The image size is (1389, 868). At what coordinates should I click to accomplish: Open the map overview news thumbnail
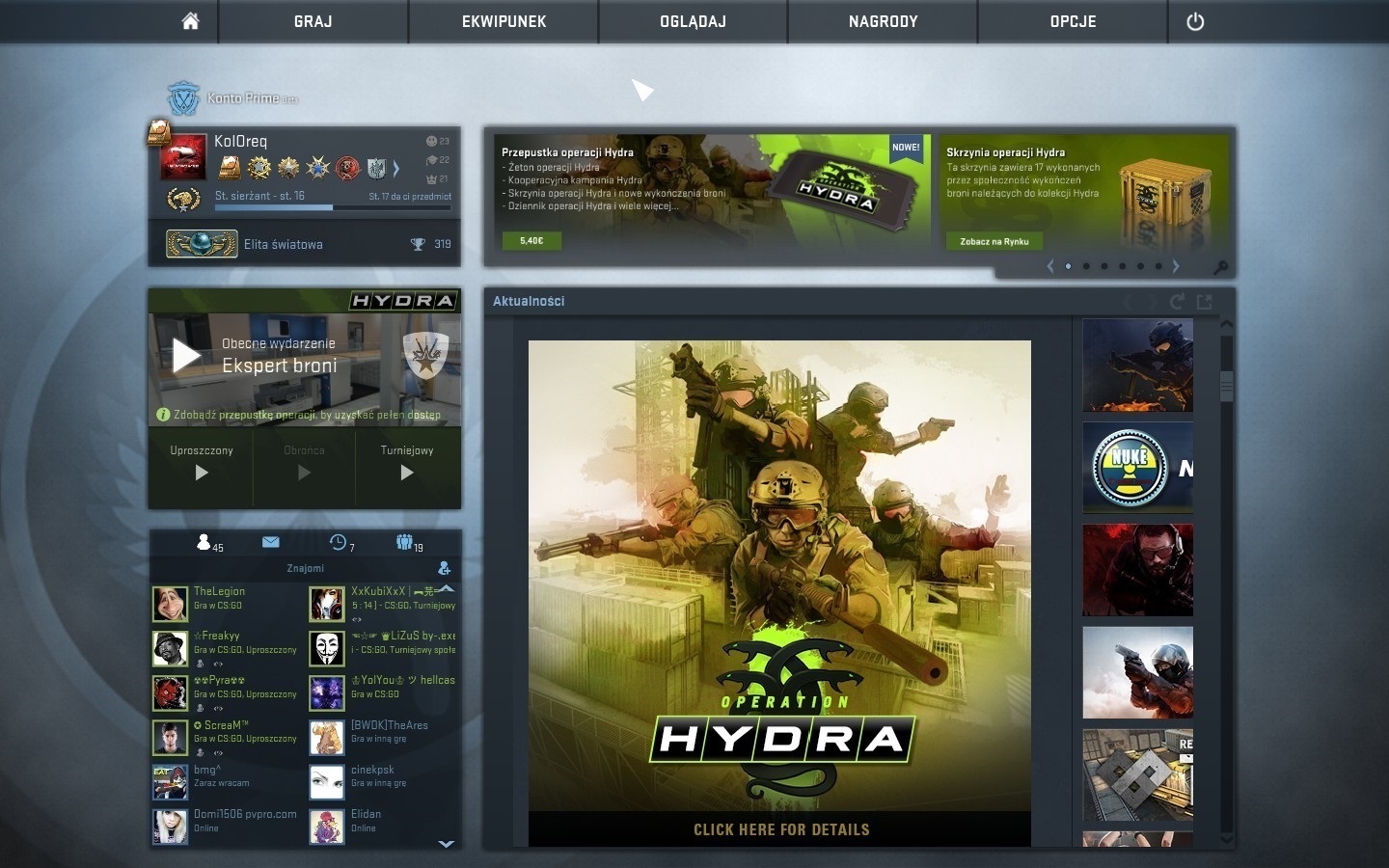1138,774
